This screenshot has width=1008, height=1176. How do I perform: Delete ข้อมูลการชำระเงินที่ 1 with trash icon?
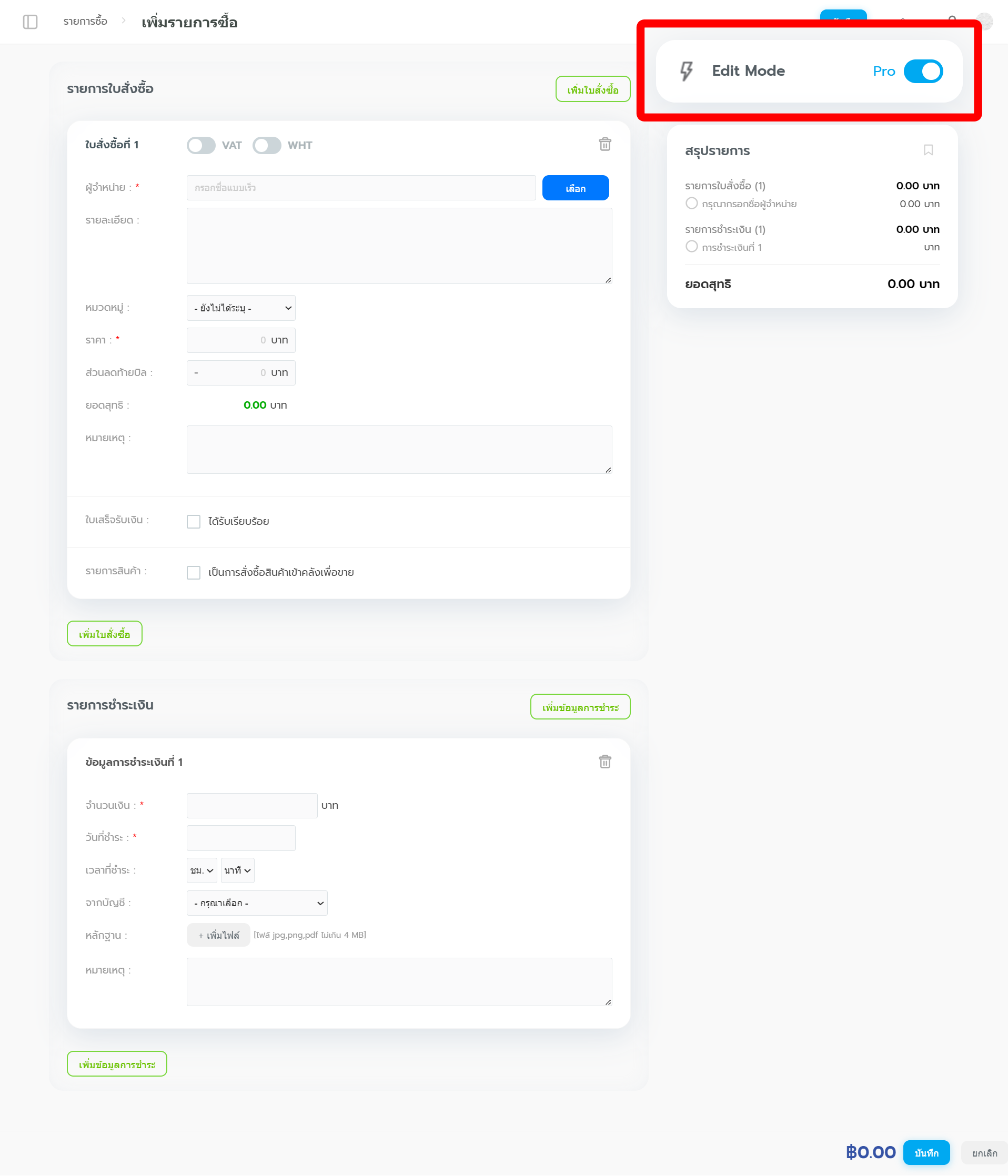point(605,762)
